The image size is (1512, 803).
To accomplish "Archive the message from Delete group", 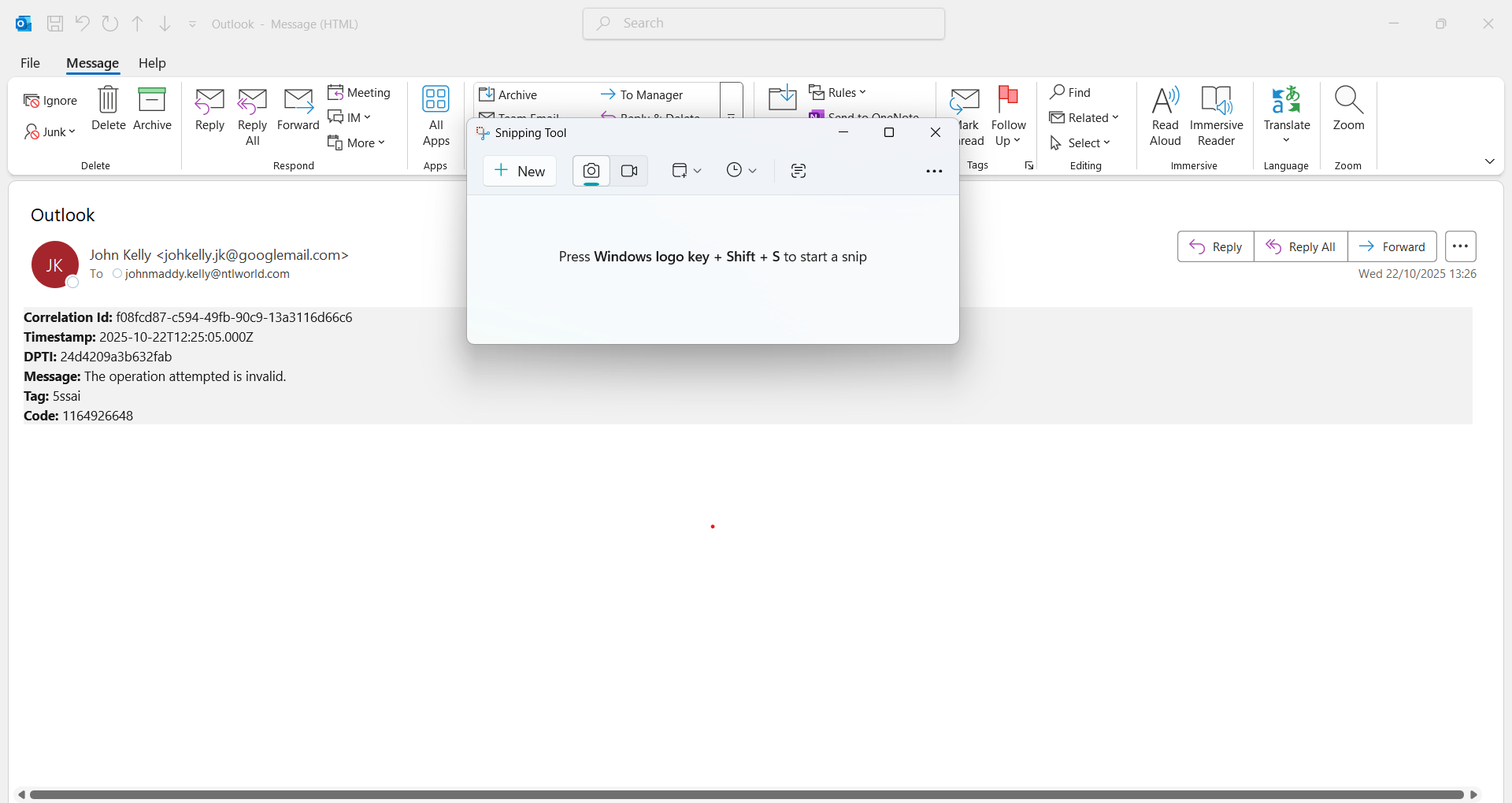I will click(x=152, y=109).
